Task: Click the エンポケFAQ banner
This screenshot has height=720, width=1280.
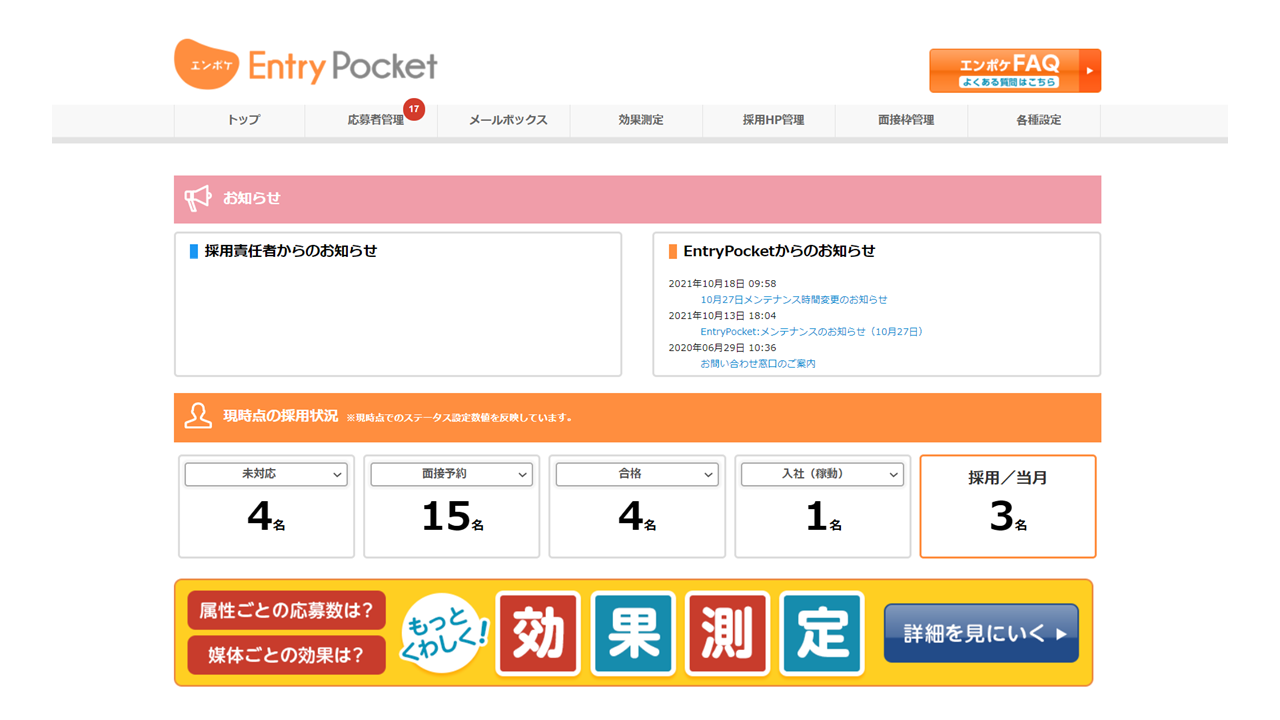Action: pos(1014,70)
